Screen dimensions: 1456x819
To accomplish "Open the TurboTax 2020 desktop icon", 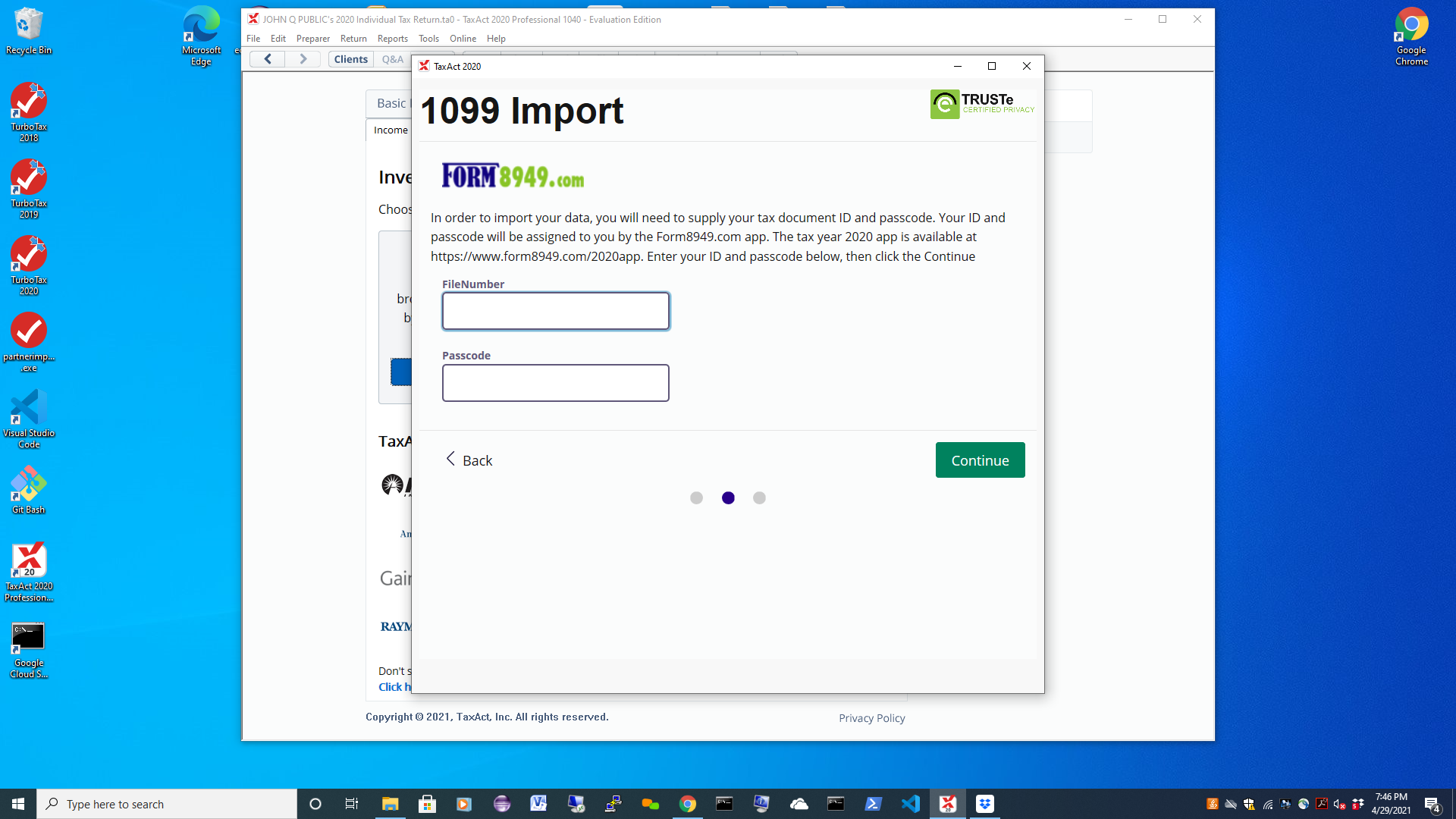I will click(29, 265).
